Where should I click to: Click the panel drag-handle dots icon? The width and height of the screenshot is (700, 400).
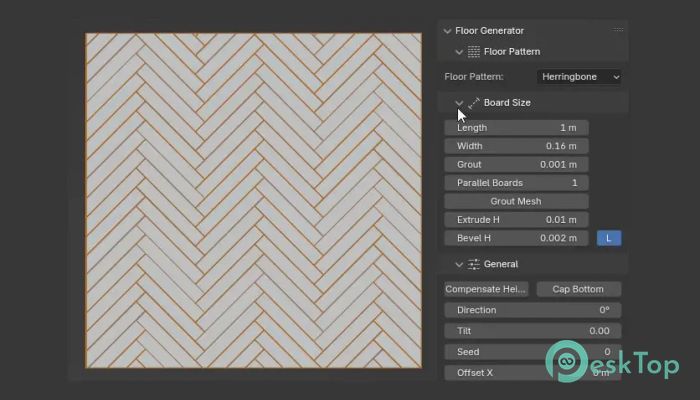618,30
